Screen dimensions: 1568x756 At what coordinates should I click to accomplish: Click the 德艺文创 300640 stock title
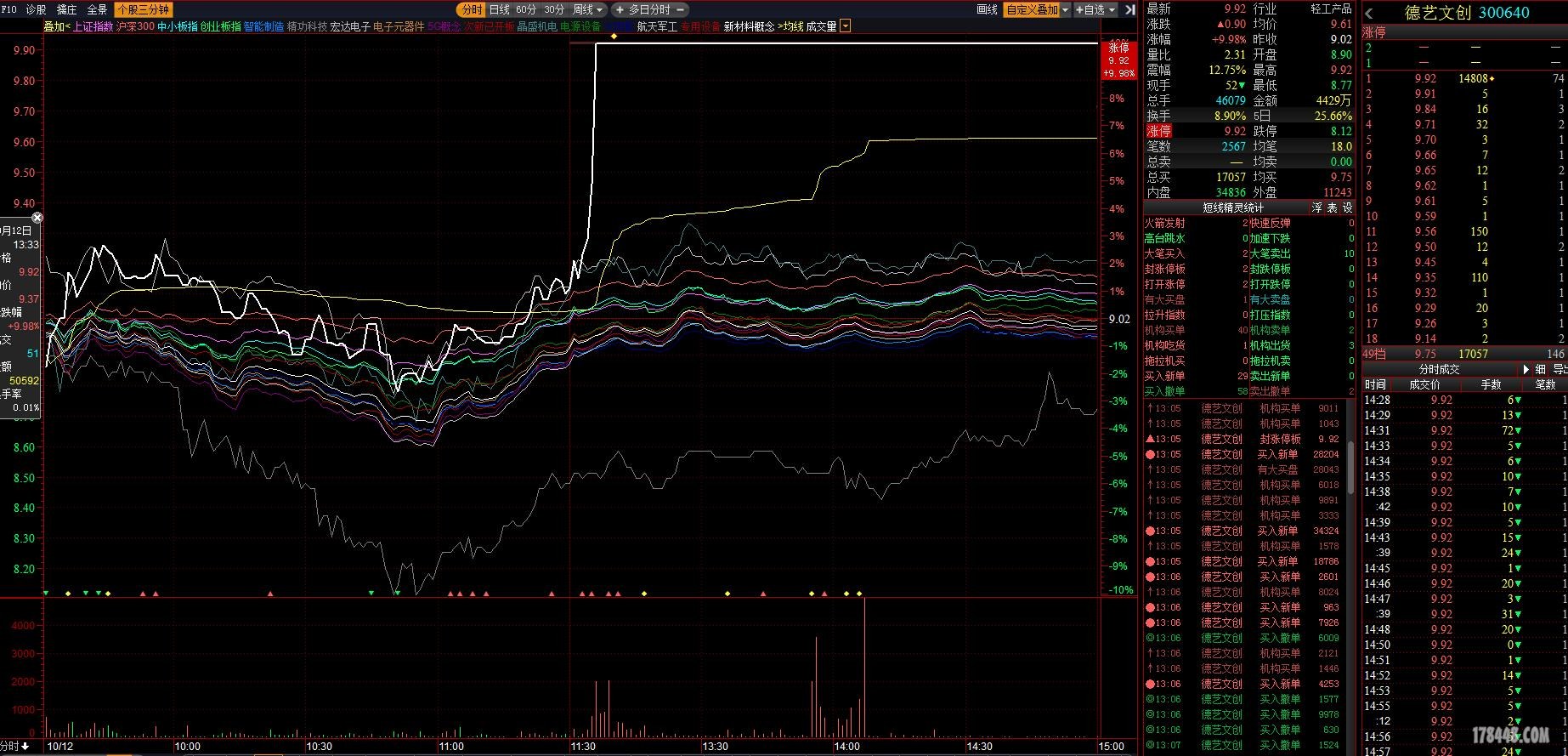point(1466,13)
